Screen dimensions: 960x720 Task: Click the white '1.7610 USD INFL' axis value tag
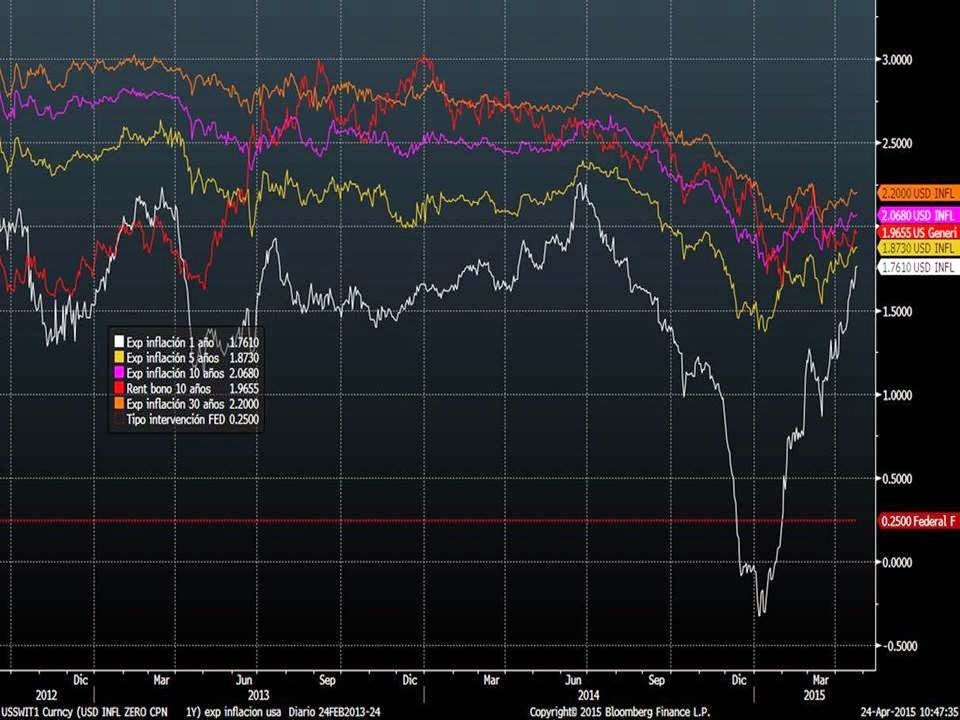(x=918, y=267)
